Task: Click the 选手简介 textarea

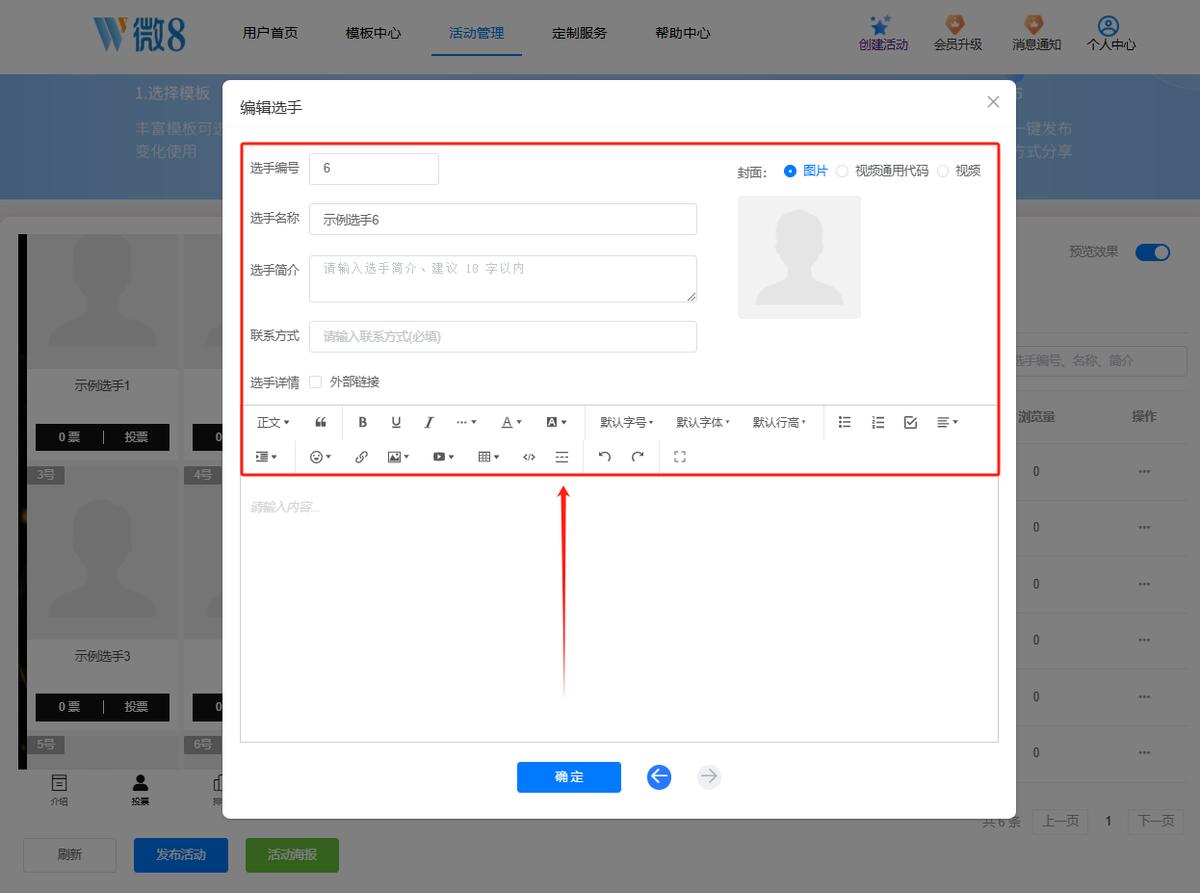Action: click(x=503, y=279)
